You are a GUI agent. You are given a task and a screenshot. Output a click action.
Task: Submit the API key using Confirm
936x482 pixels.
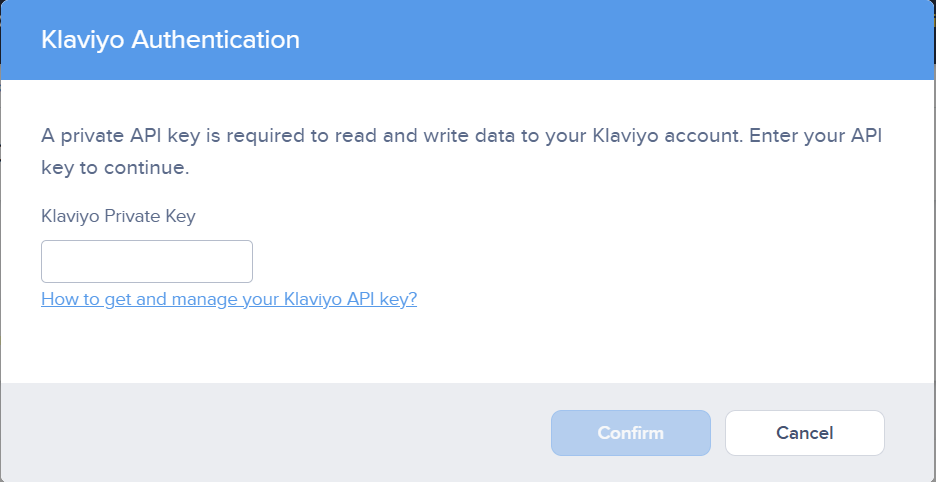[x=630, y=433]
